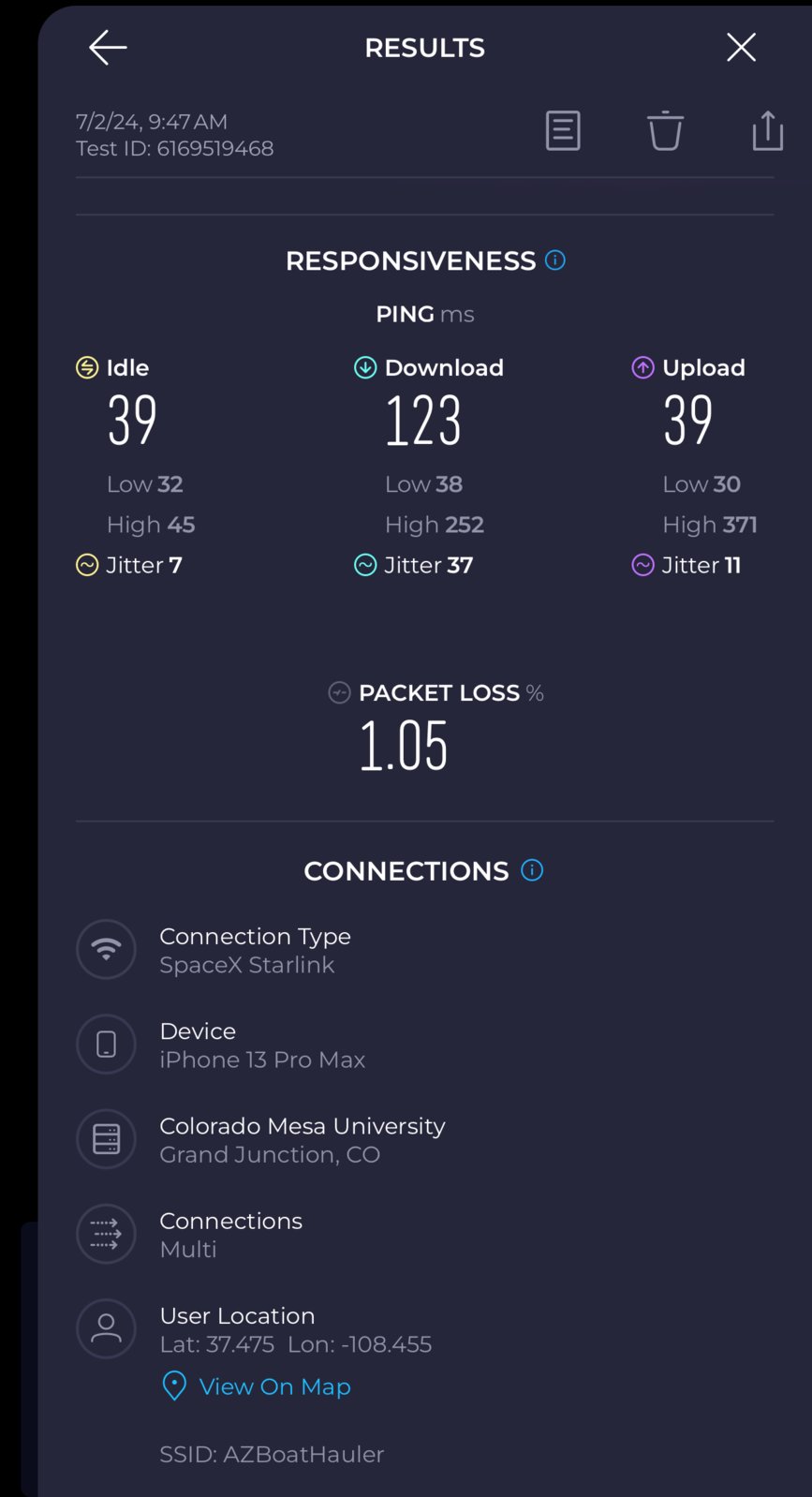Share the test result

pyautogui.click(x=767, y=130)
